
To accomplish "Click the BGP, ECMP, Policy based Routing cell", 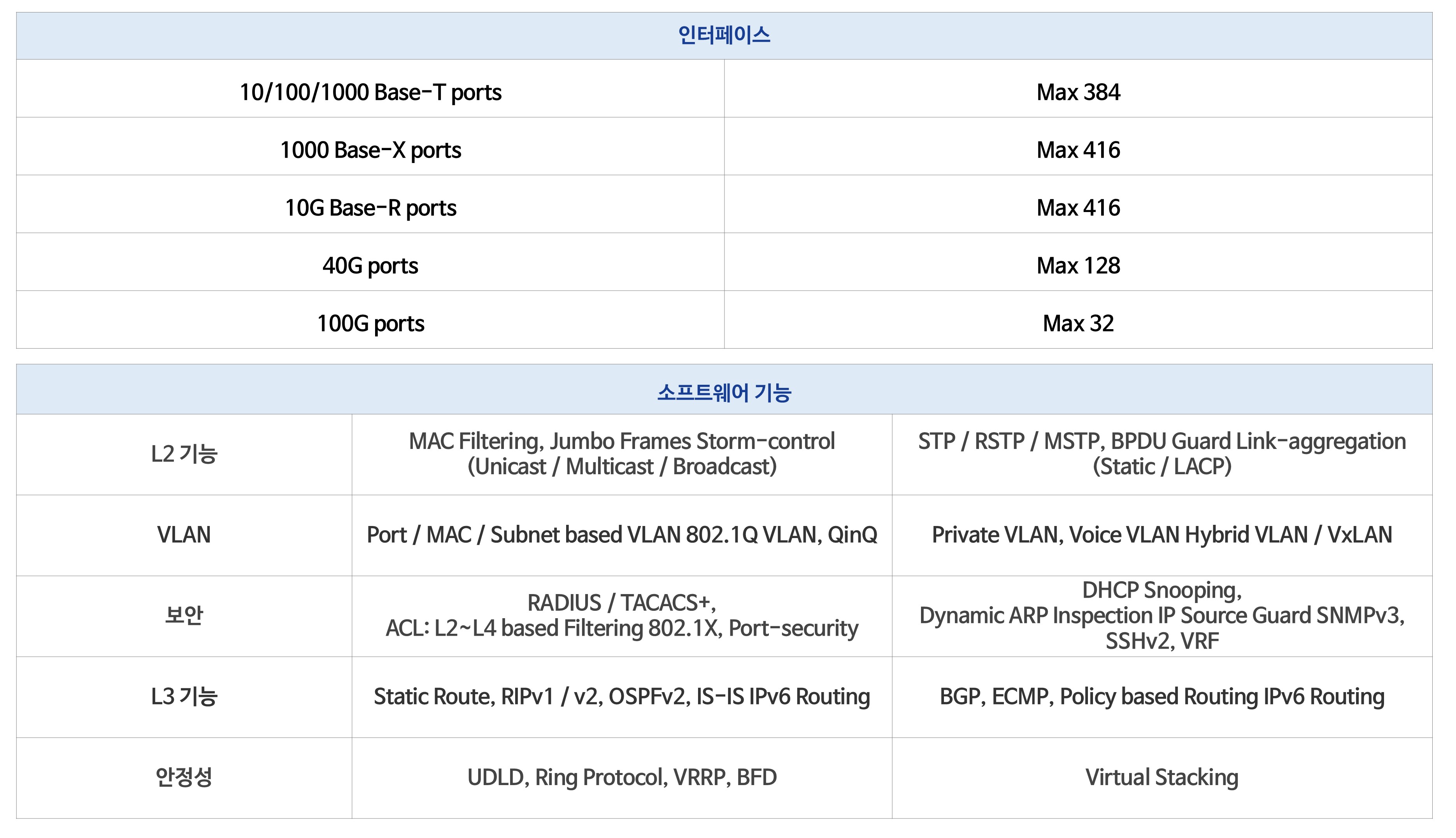I will pyautogui.click(x=1161, y=696).
